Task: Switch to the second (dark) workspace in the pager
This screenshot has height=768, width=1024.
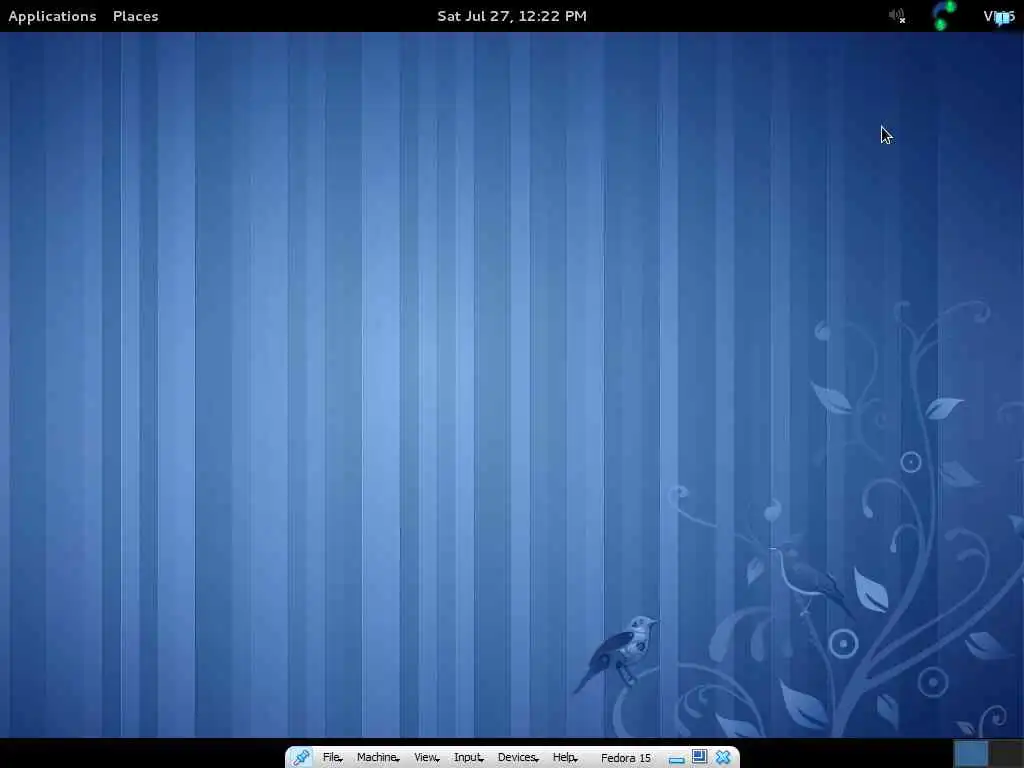Action: click(x=1006, y=754)
